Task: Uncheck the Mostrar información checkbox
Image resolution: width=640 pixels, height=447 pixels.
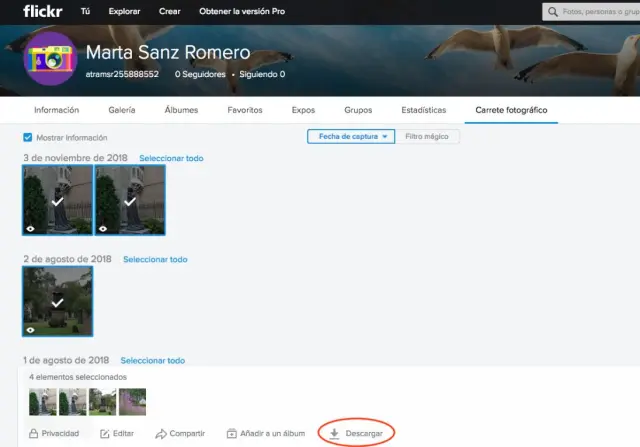Action: tap(27, 137)
